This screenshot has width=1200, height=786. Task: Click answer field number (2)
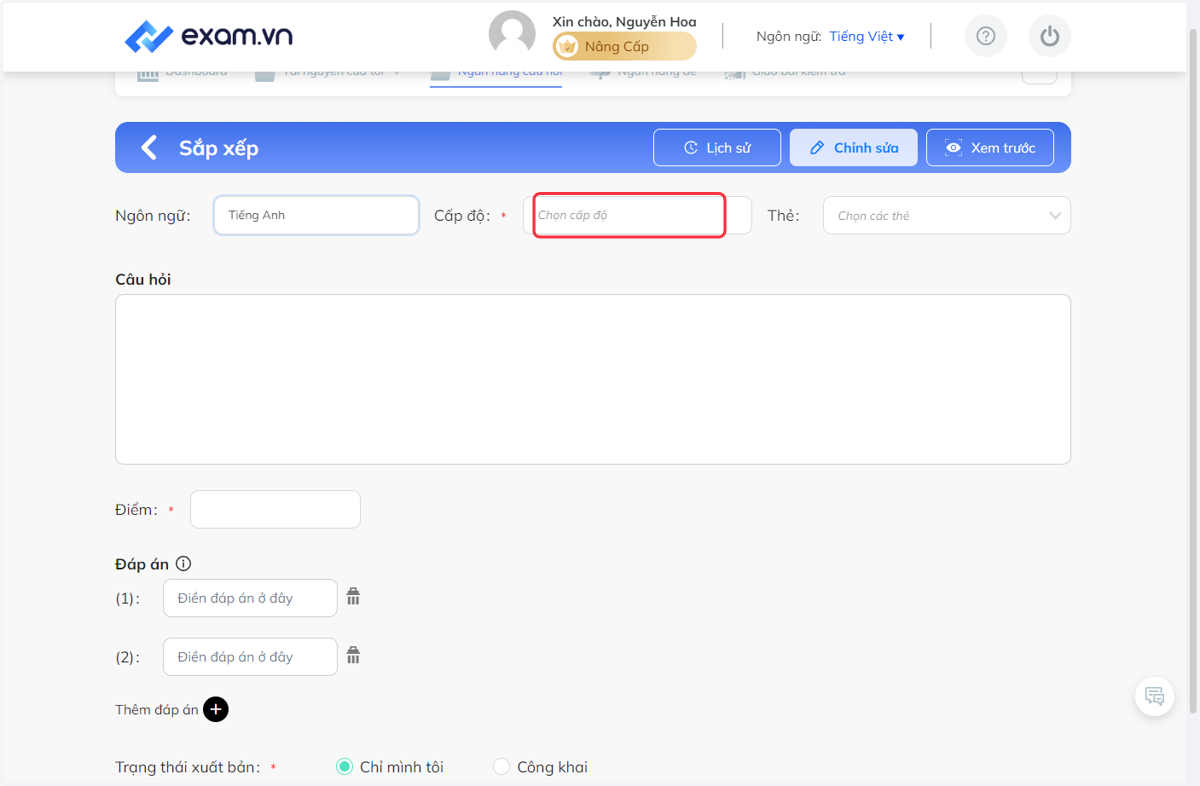tap(250, 657)
